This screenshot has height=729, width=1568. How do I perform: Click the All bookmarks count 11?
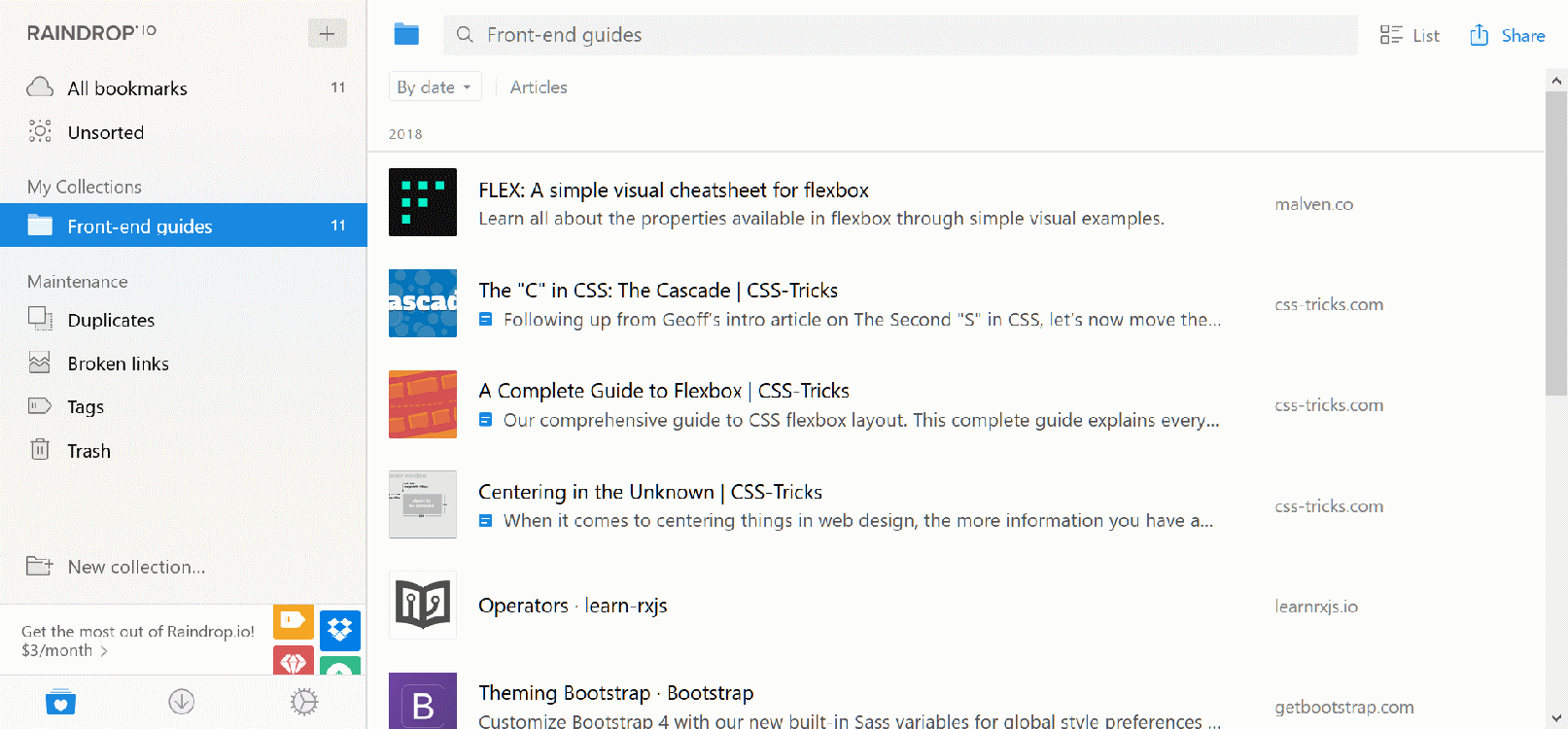tap(338, 87)
